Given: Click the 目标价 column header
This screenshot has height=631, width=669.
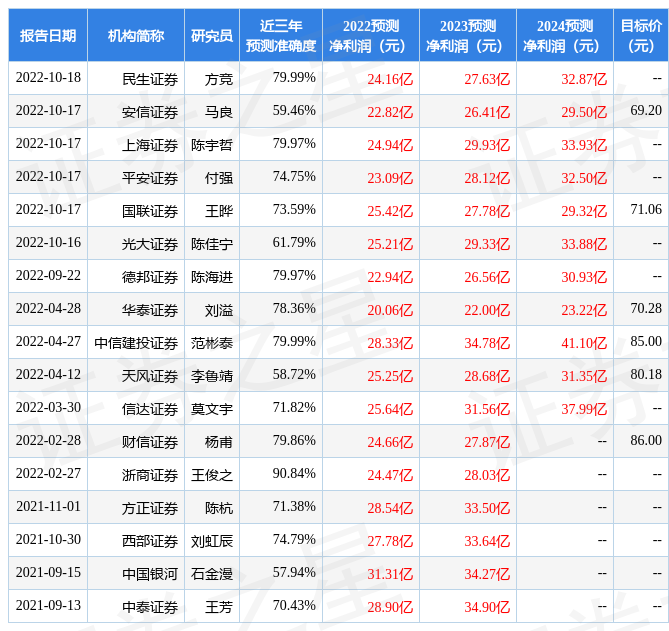Looking at the screenshot, I should [641, 35].
